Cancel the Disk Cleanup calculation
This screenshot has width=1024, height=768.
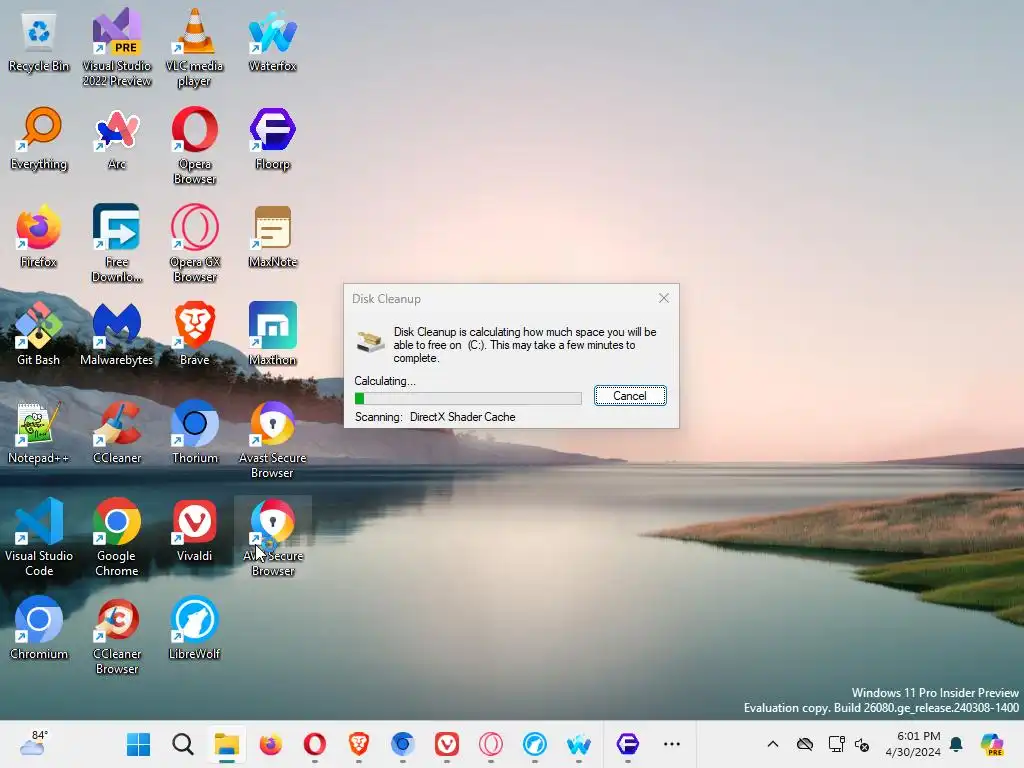click(630, 396)
